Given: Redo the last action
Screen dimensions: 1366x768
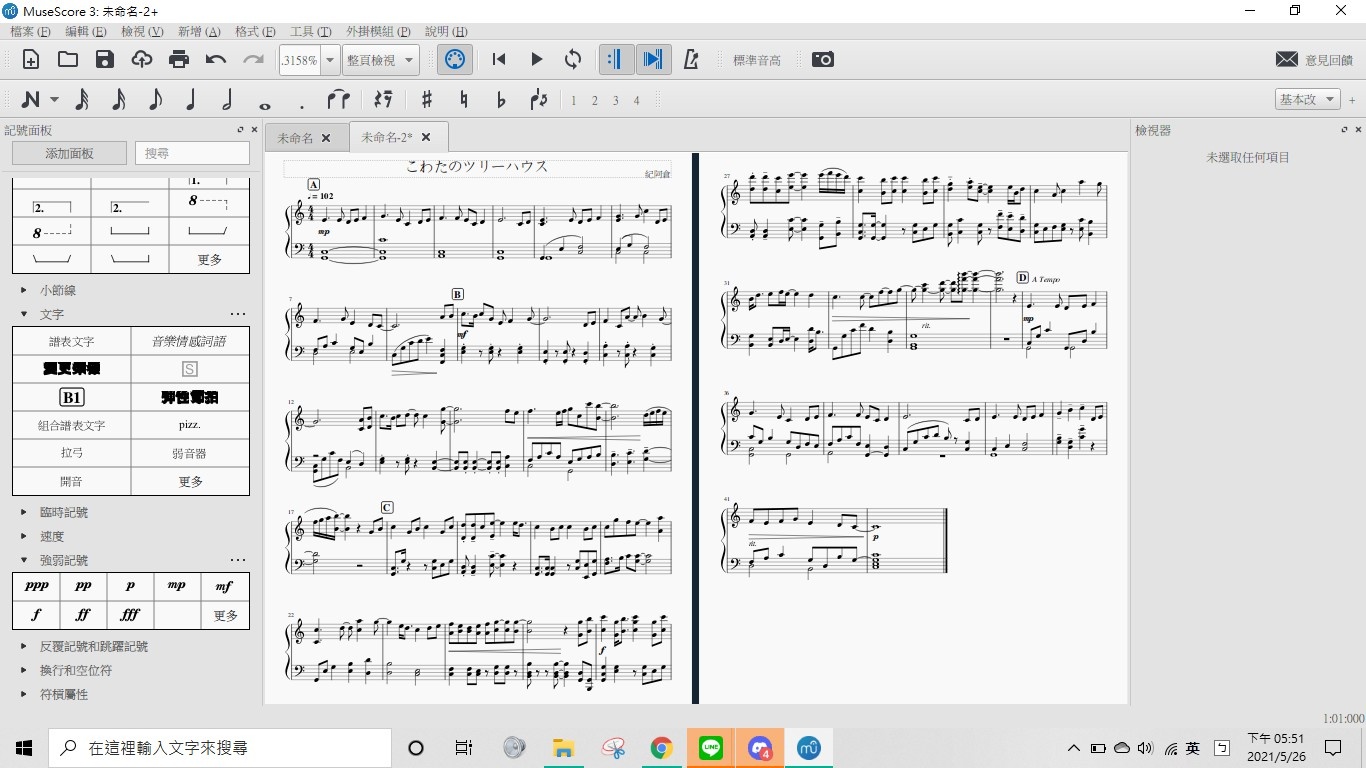Looking at the screenshot, I should [253, 59].
